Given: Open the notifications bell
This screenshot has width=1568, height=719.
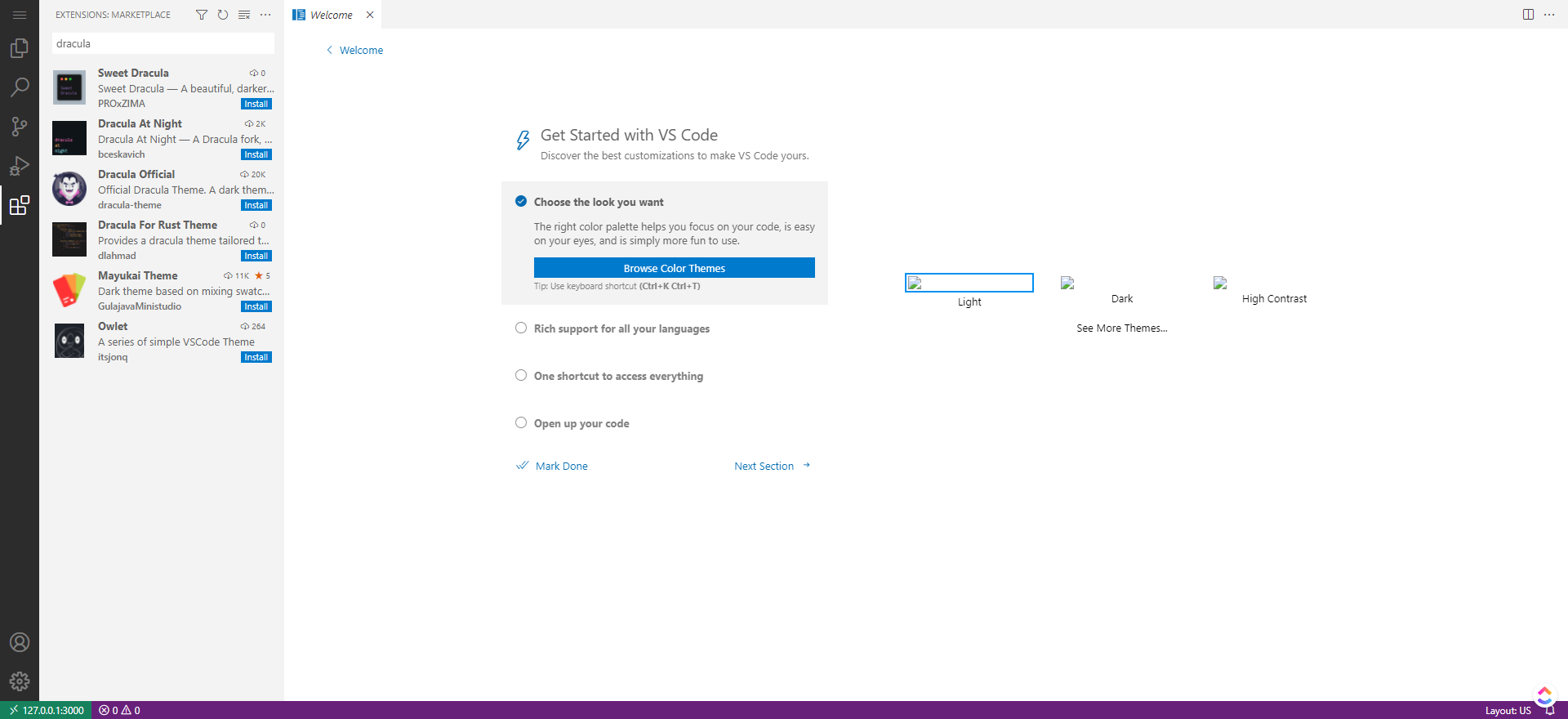Looking at the screenshot, I should click(x=1550, y=711).
